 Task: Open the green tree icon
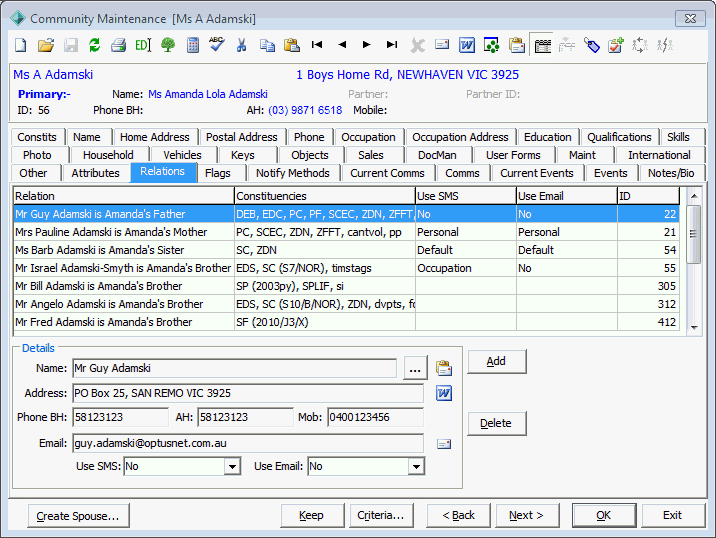click(x=168, y=45)
